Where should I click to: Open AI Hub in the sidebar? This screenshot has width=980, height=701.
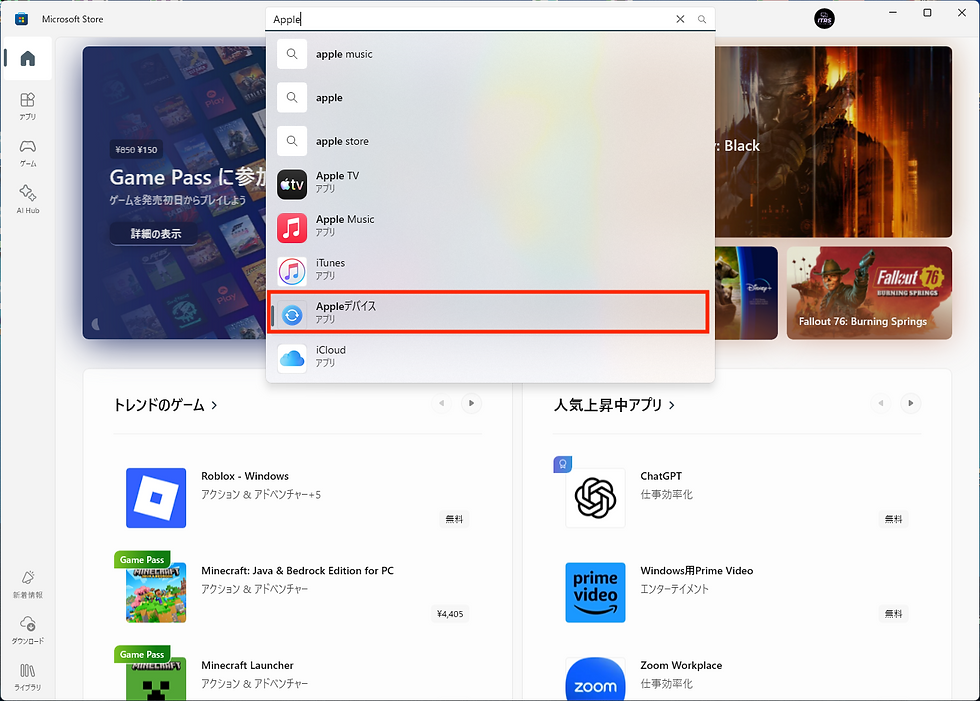pyautogui.click(x=28, y=199)
